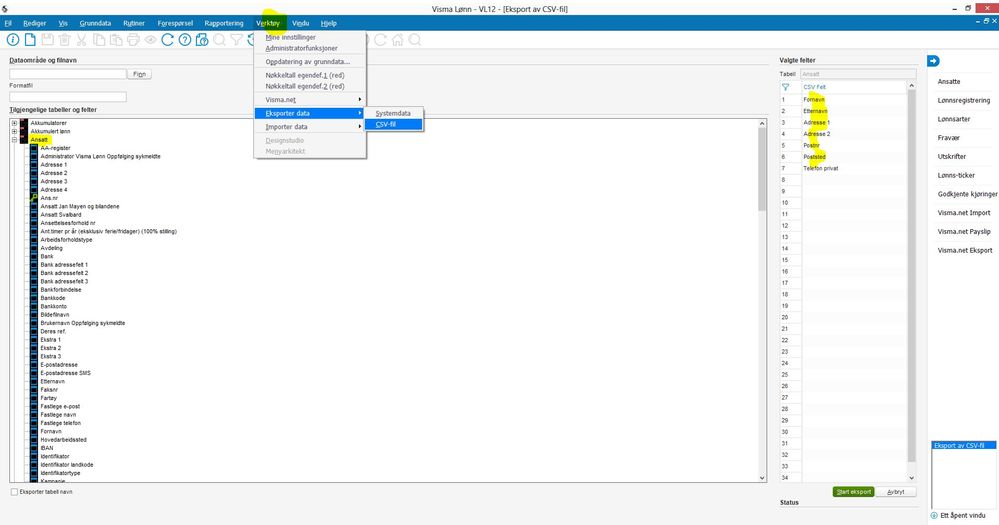Click the paste clipboard icon
This screenshot has height=525, width=999.
(116, 40)
